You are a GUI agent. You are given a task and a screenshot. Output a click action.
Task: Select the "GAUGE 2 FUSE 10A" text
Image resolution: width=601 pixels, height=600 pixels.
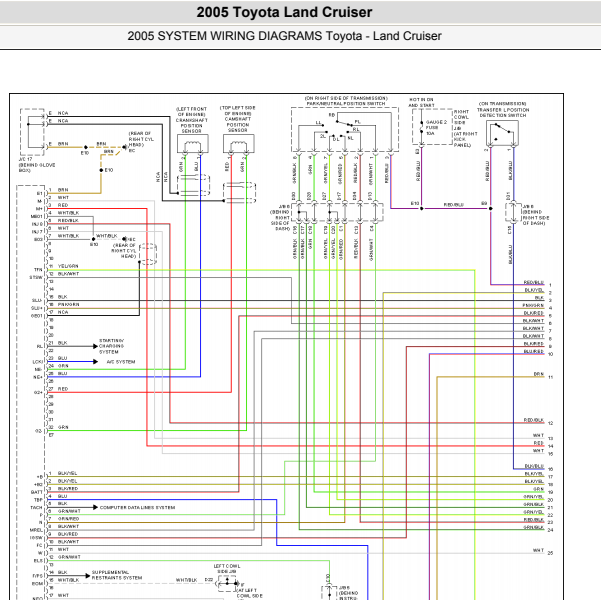point(436,128)
